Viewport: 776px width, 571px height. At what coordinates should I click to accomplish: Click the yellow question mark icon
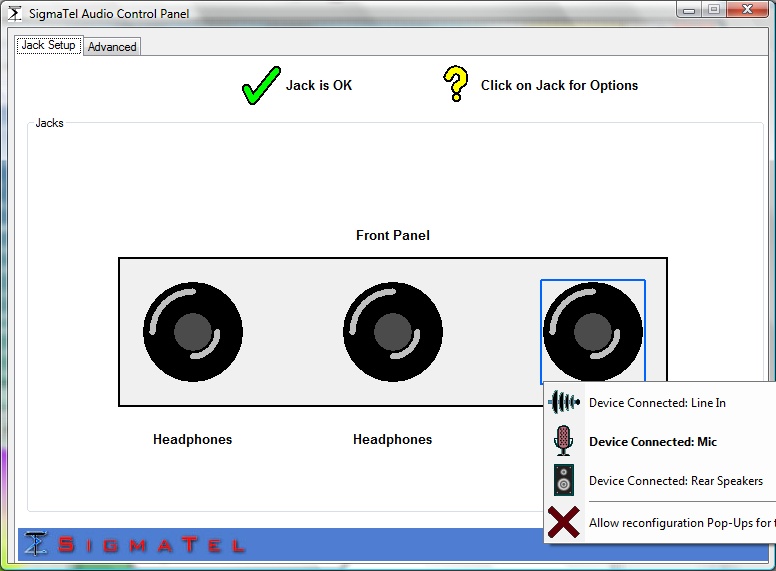tap(456, 84)
